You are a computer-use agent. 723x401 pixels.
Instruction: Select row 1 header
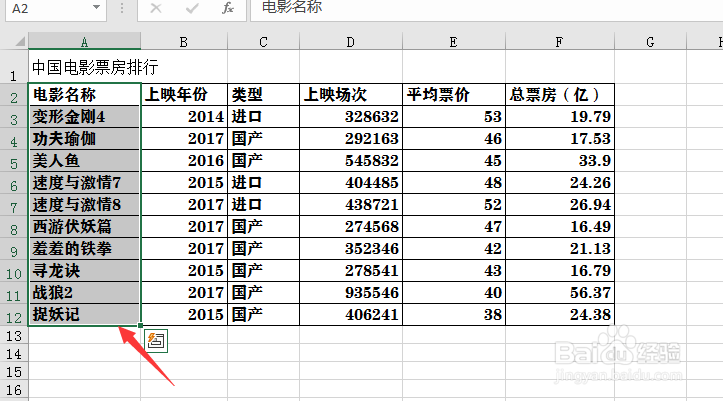[14, 67]
